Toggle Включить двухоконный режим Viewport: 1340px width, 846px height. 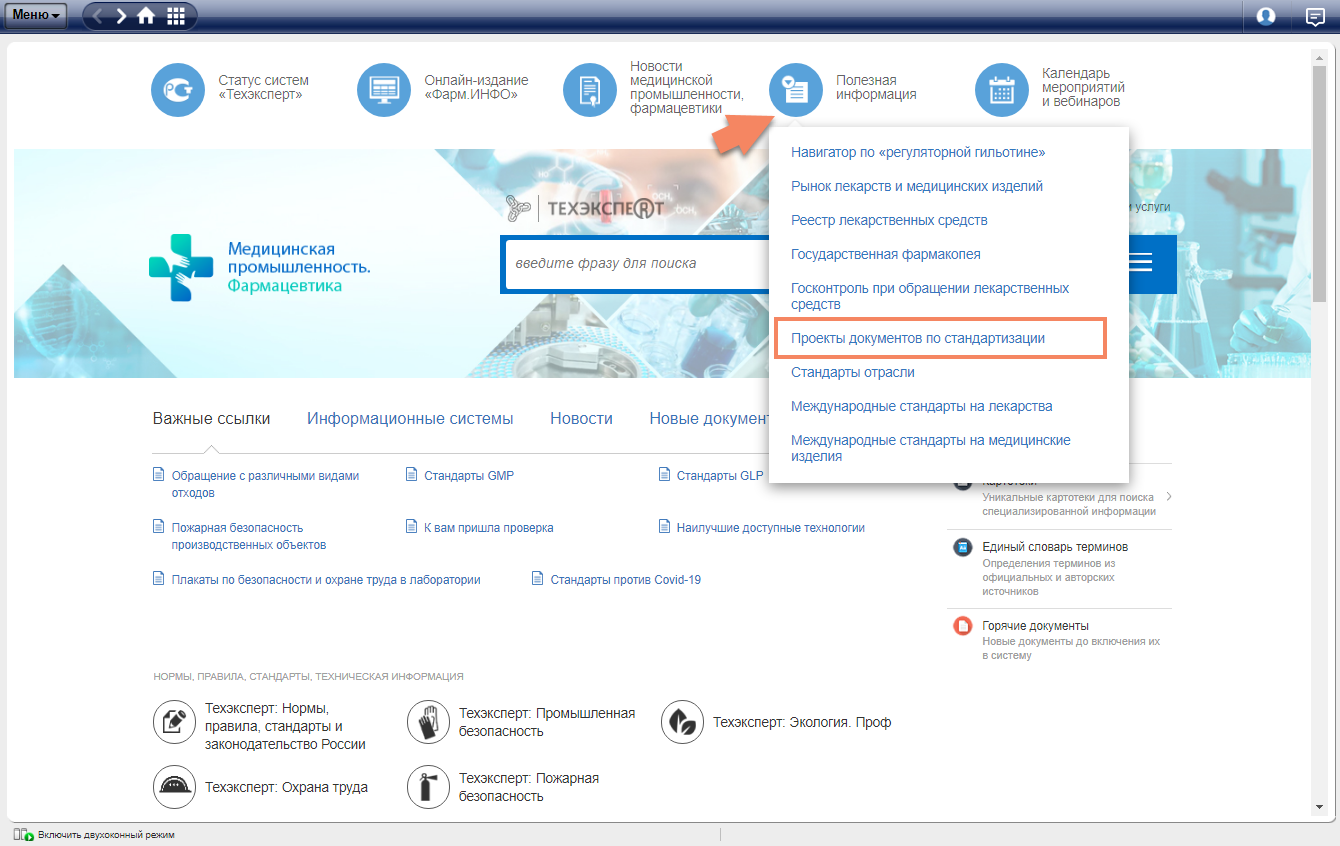click(x=94, y=835)
